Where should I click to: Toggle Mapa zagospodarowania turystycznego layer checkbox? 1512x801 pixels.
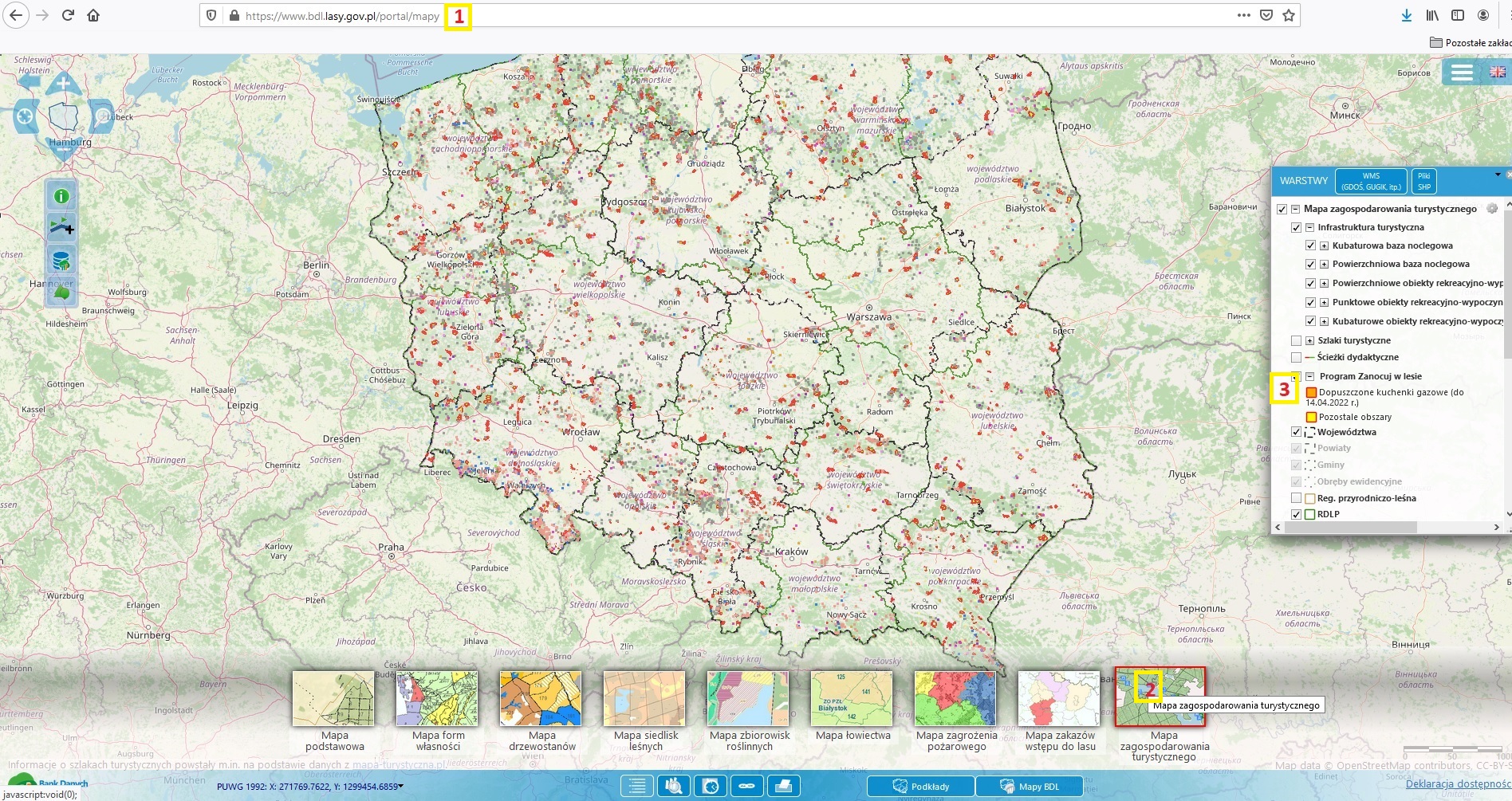point(1282,209)
